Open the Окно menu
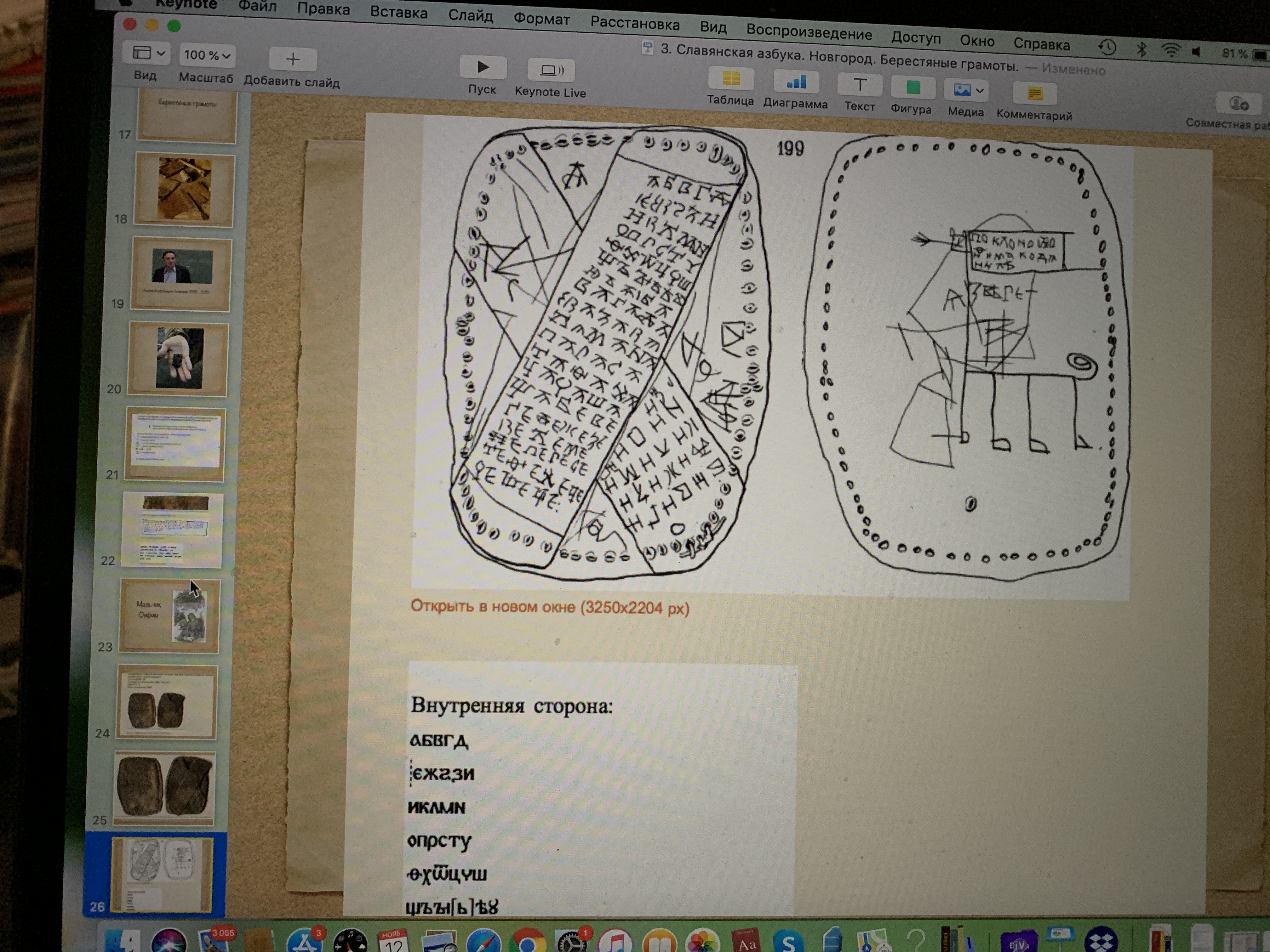Viewport: 1270px width, 952px height. [977, 41]
